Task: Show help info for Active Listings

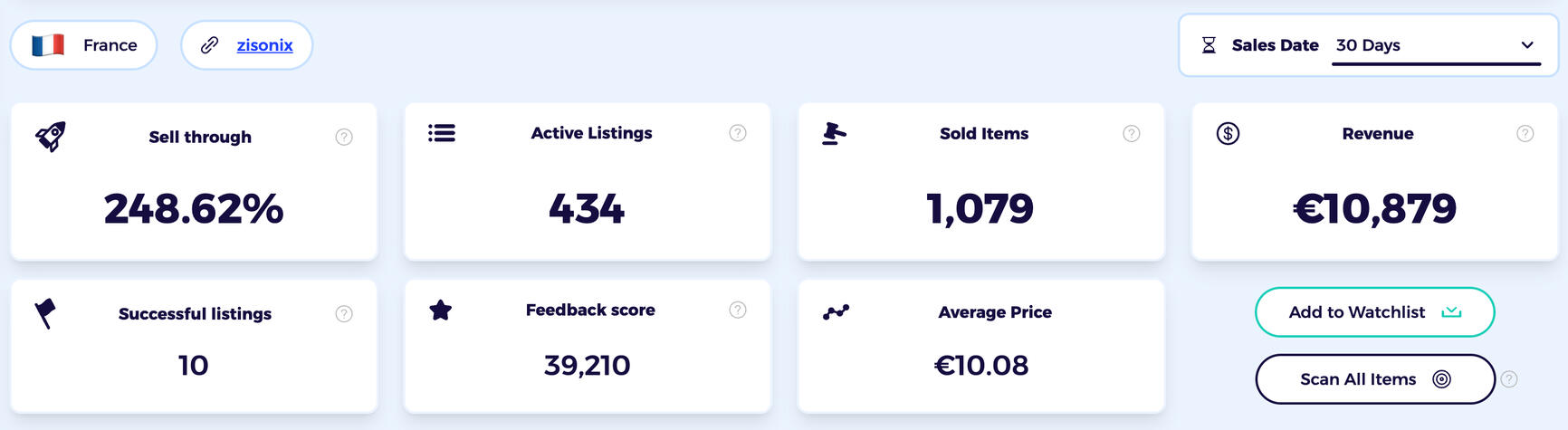Action: (738, 133)
